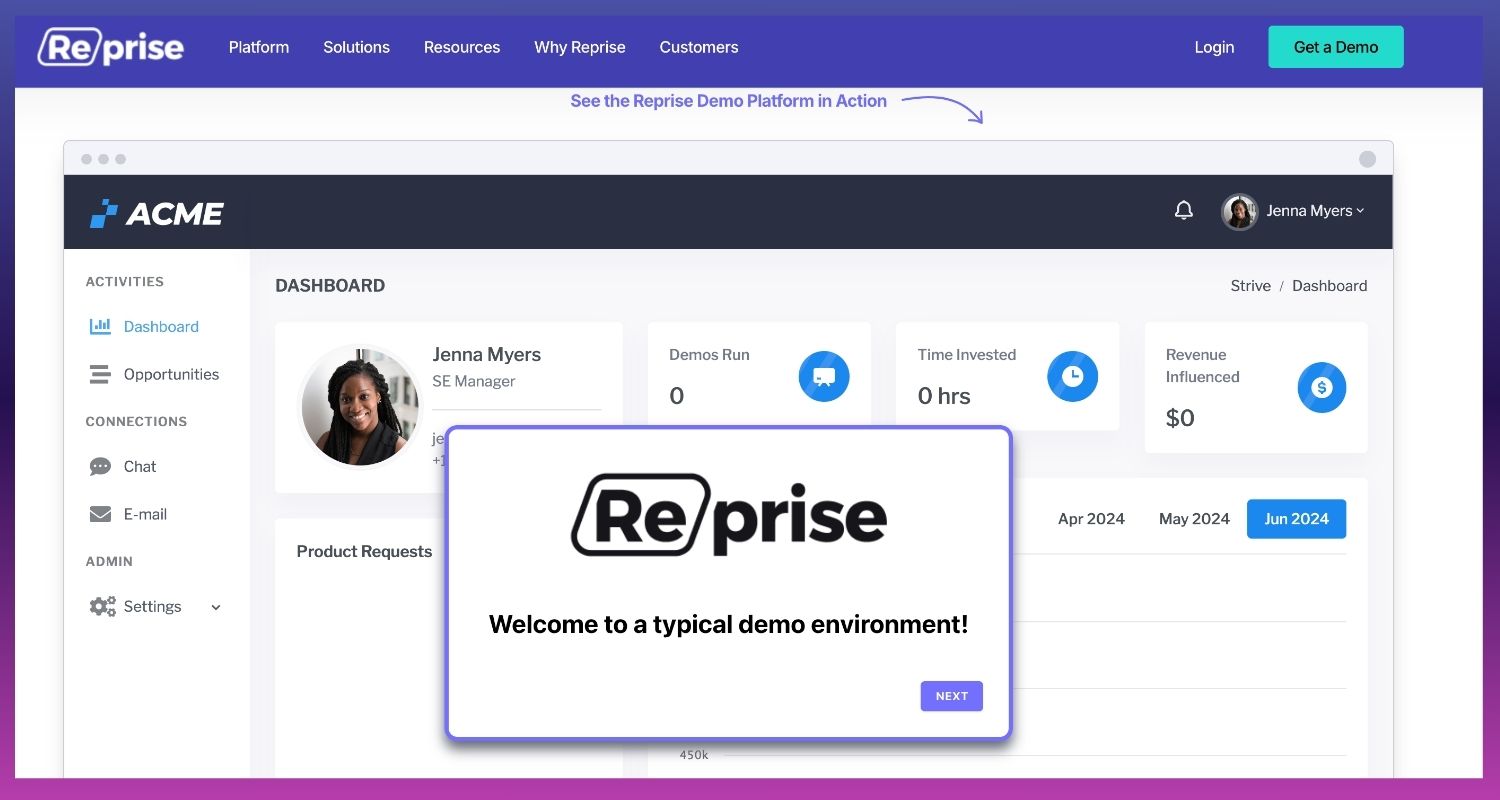Open notifications bell icon
This screenshot has height=800, width=1500.
(1184, 210)
